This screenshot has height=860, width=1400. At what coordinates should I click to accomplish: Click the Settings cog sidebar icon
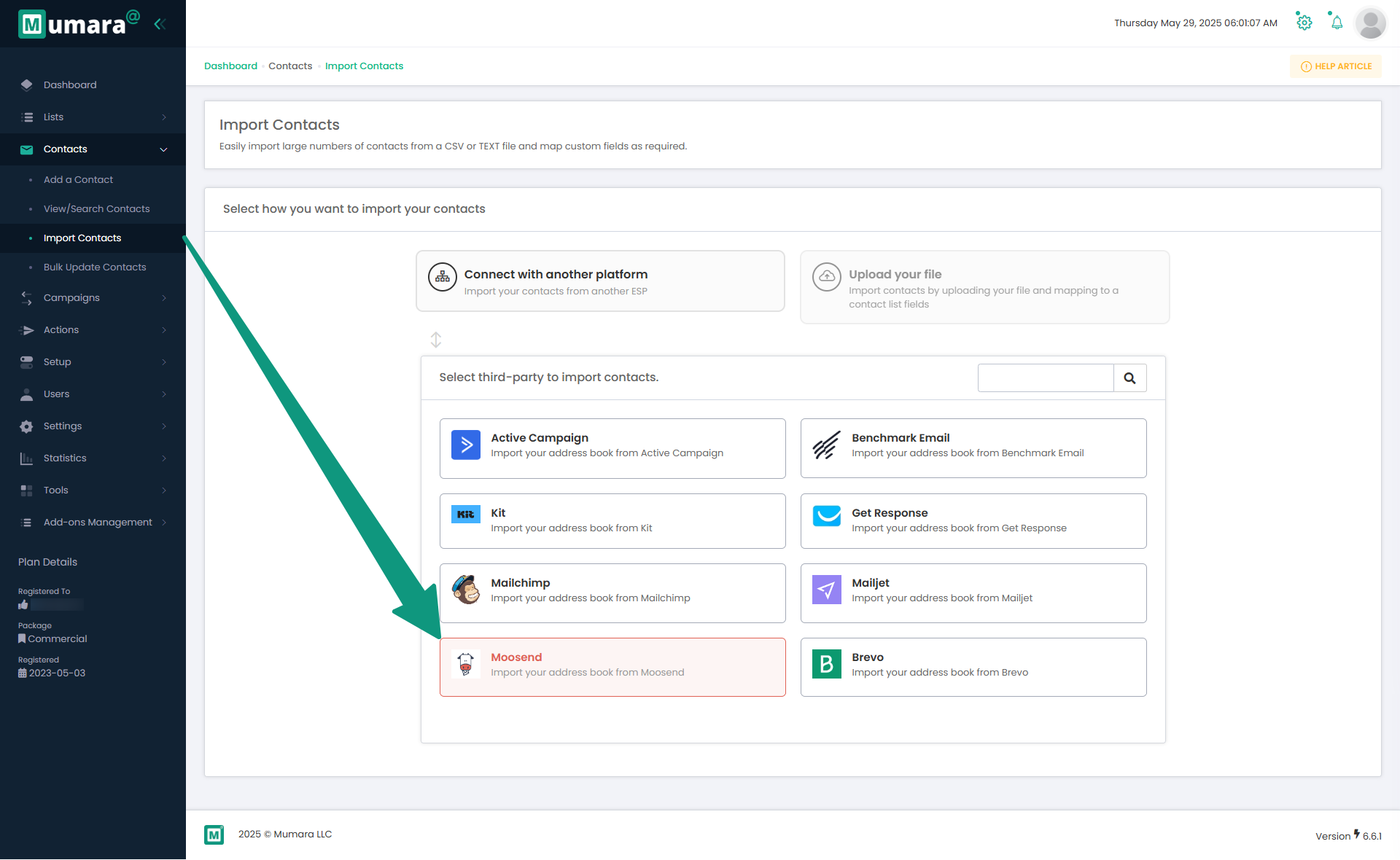click(26, 426)
